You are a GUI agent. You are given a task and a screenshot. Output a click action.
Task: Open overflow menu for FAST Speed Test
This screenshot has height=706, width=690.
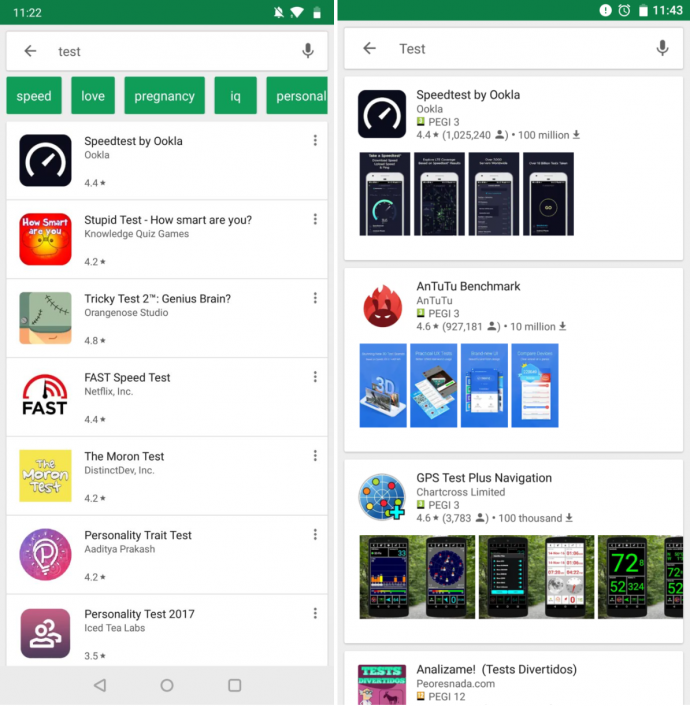point(315,377)
